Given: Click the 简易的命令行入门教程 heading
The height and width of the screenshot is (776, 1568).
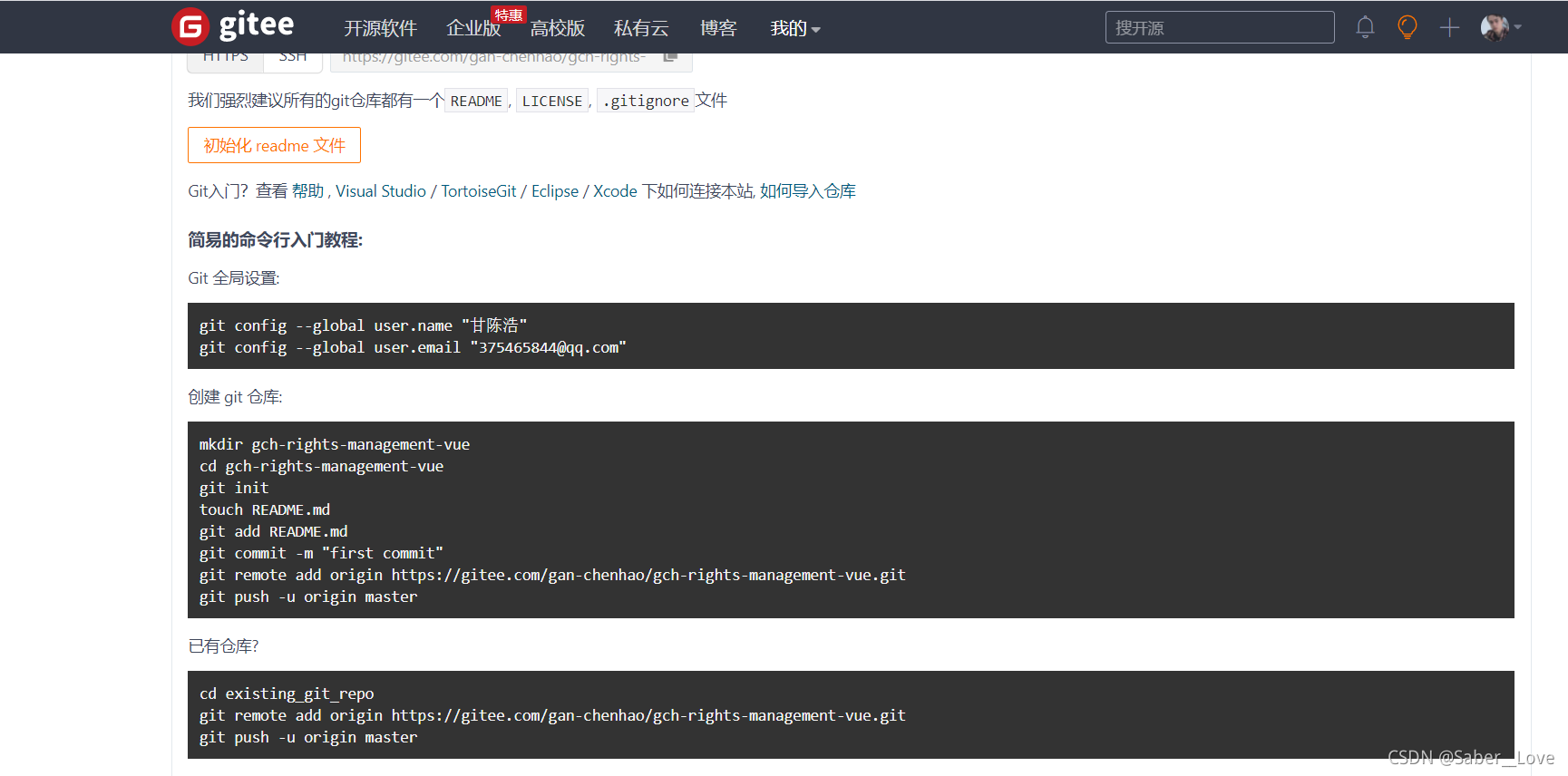Looking at the screenshot, I should pos(275,240).
